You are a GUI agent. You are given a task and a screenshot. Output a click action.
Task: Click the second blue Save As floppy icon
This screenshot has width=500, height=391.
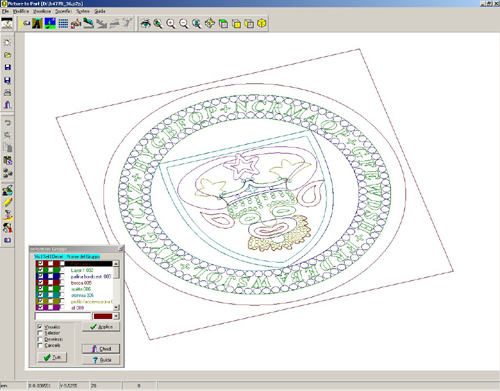point(7,80)
